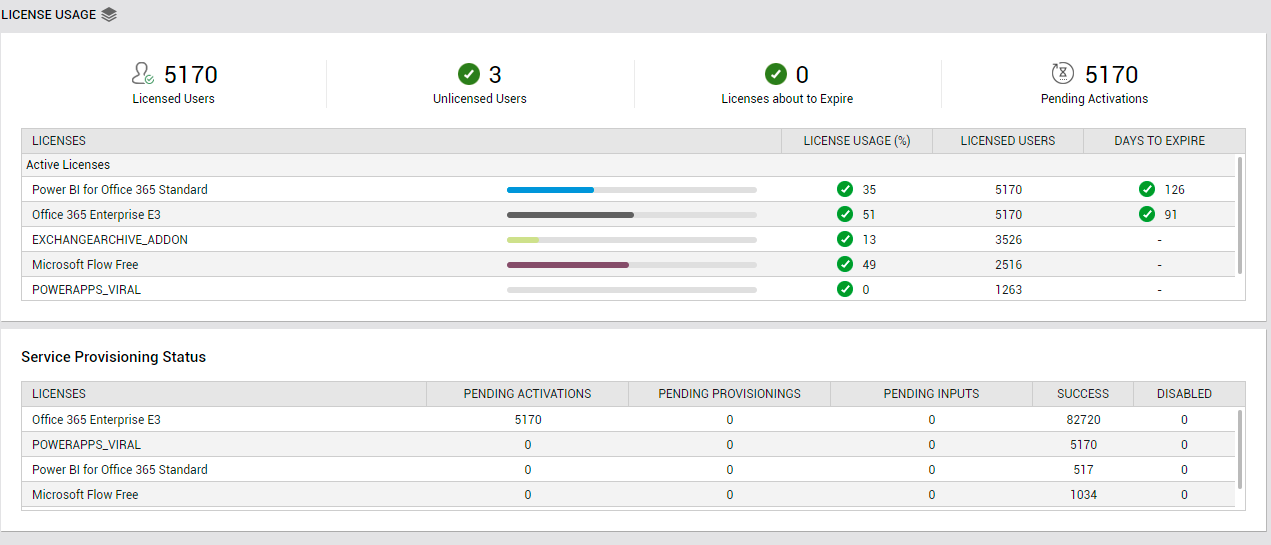Click the PENDING INPUTS column header
Screen dimensions: 1271x545
point(931,394)
